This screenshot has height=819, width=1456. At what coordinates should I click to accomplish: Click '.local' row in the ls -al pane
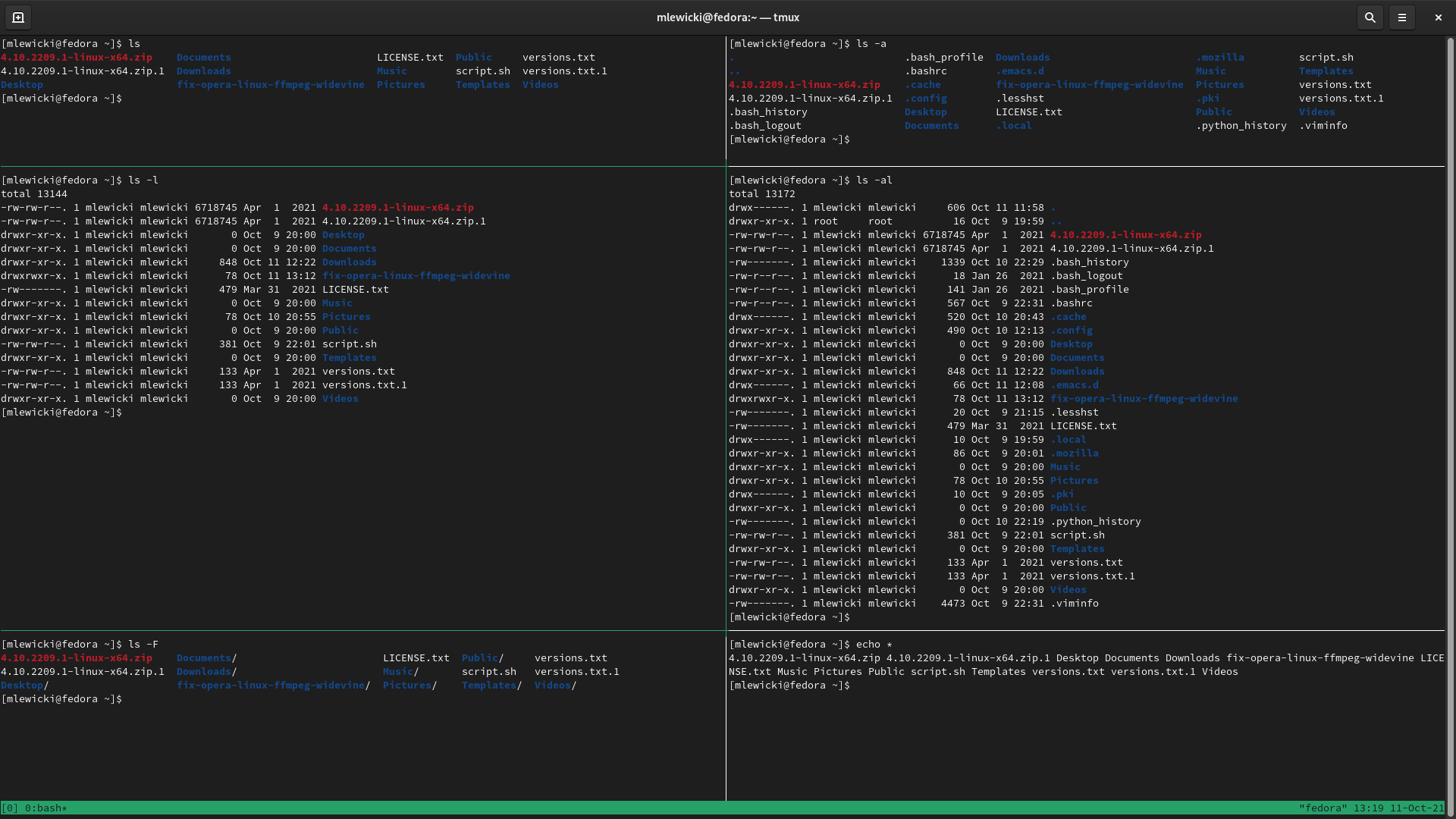pos(908,440)
